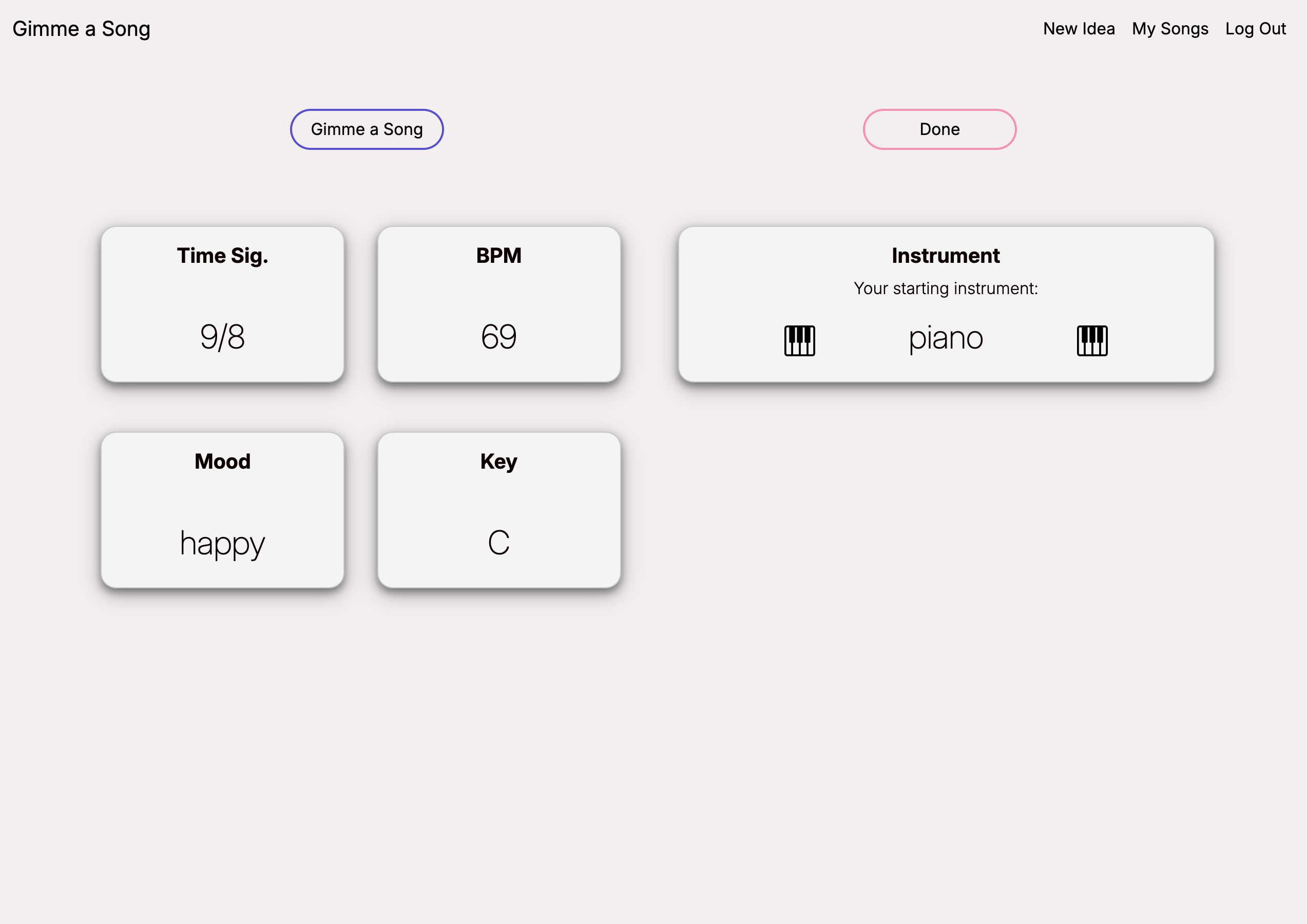Click the happy mood value
Image resolution: width=1307 pixels, height=924 pixels.
223,544
